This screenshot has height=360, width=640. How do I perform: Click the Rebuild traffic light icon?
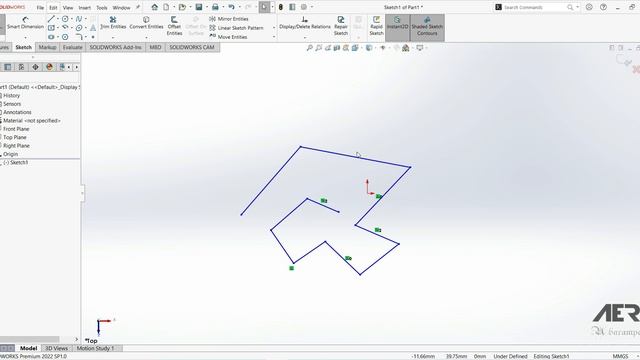[281, 7]
